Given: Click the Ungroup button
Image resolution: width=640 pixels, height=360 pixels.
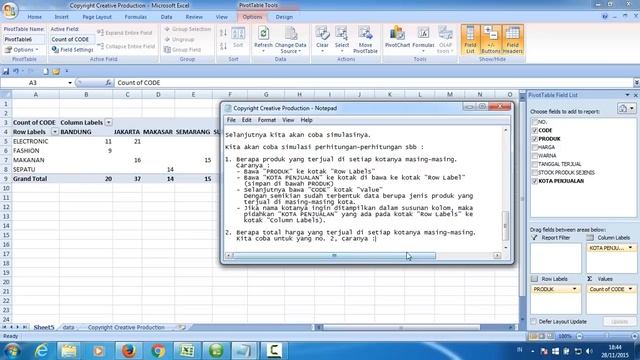Looking at the screenshot, I should (179, 40).
